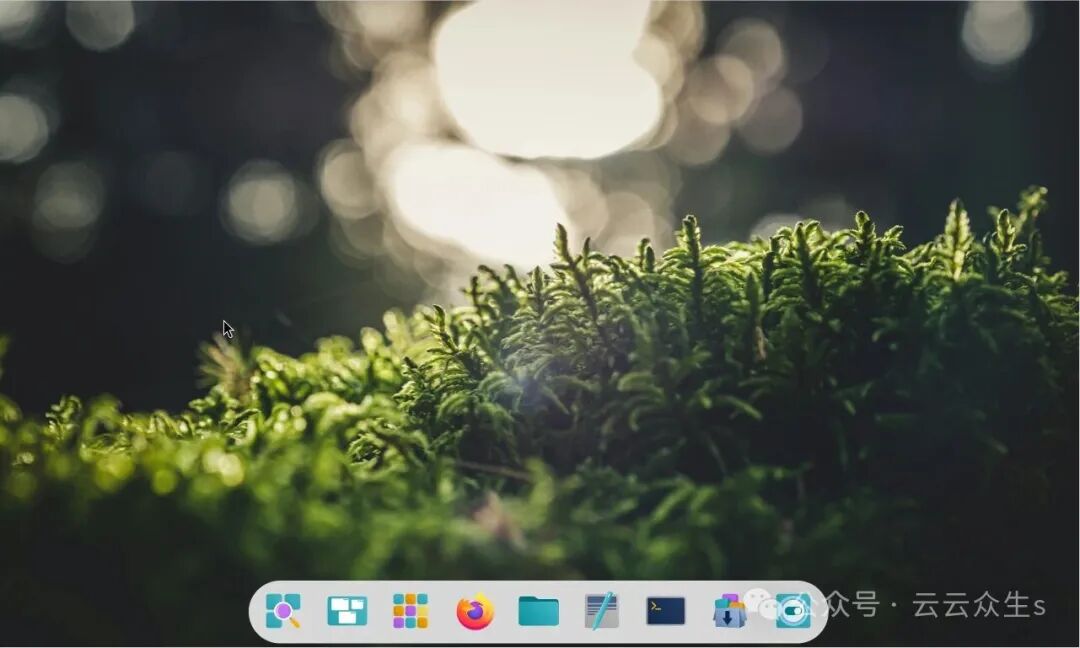Open the colorful application grid launcher

click(411, 611)
